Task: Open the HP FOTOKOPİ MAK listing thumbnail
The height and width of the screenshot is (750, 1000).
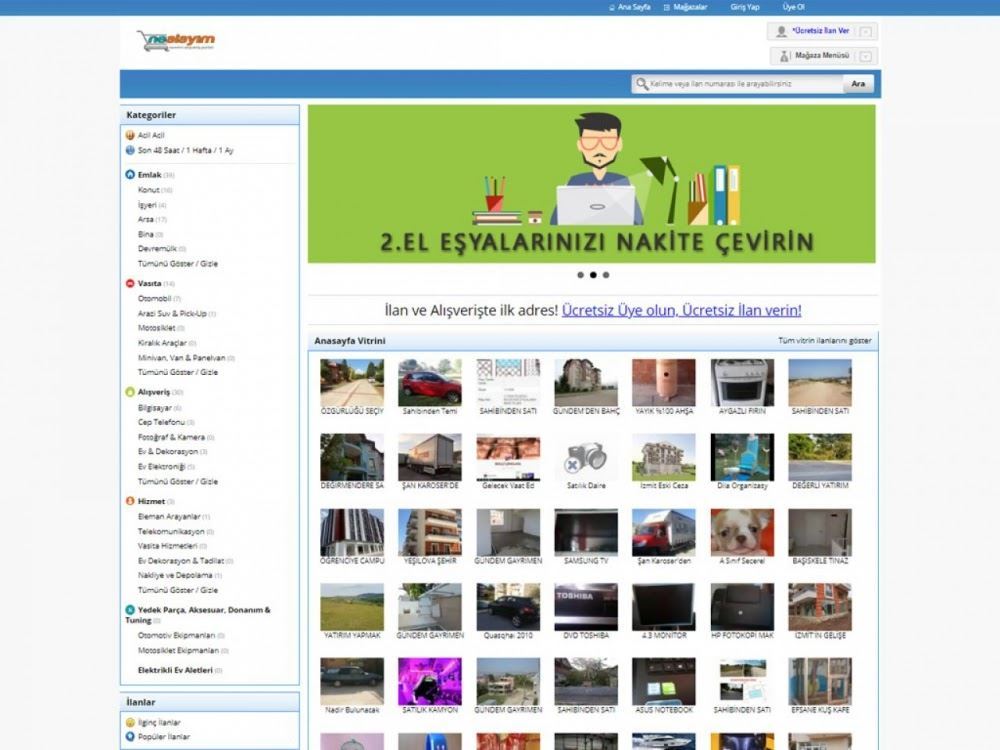Action: [742, 607]
